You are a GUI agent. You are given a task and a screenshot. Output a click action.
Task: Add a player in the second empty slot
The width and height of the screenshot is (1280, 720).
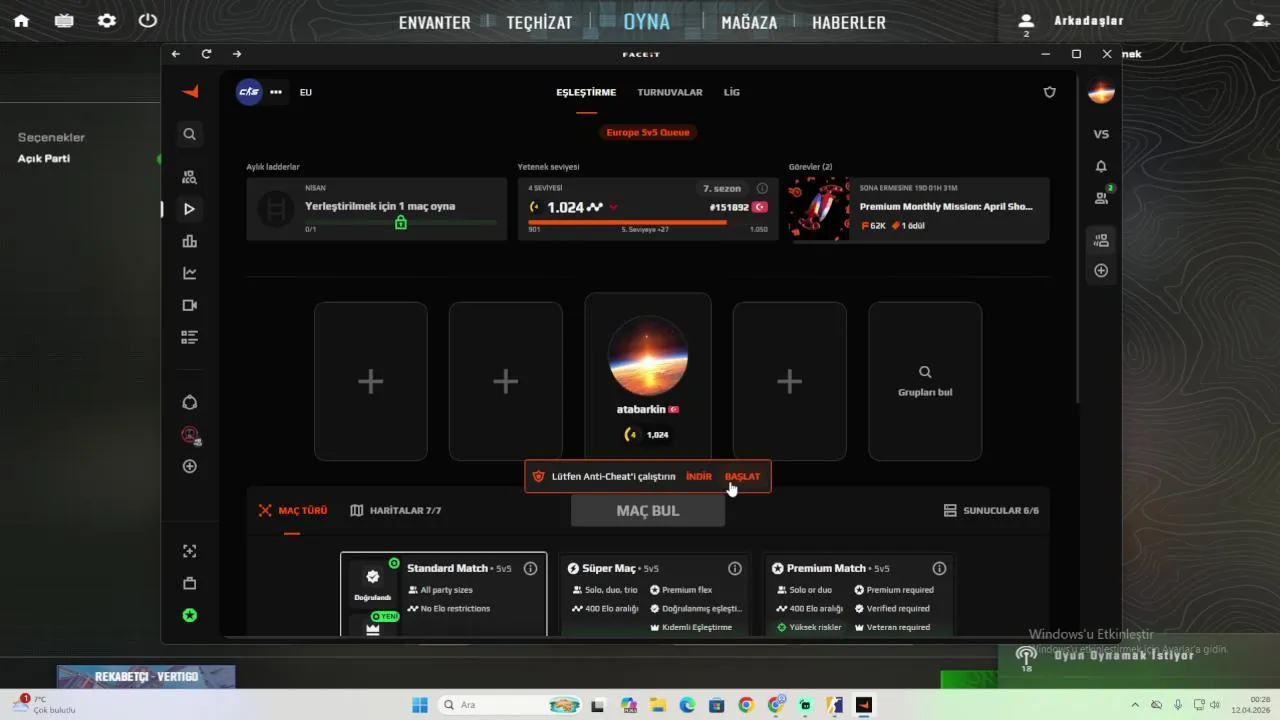[505, 381]
